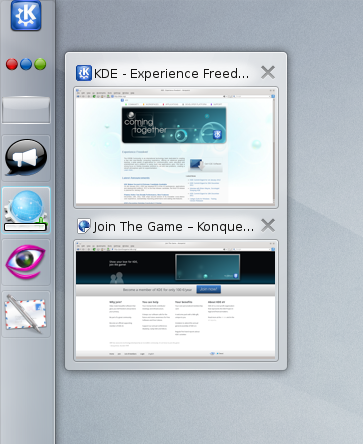Image resolution: width=363 pixels, height=444 pixels.
Task: Expand the green plus group indicator on Konqueror
Action: point(42,220)
